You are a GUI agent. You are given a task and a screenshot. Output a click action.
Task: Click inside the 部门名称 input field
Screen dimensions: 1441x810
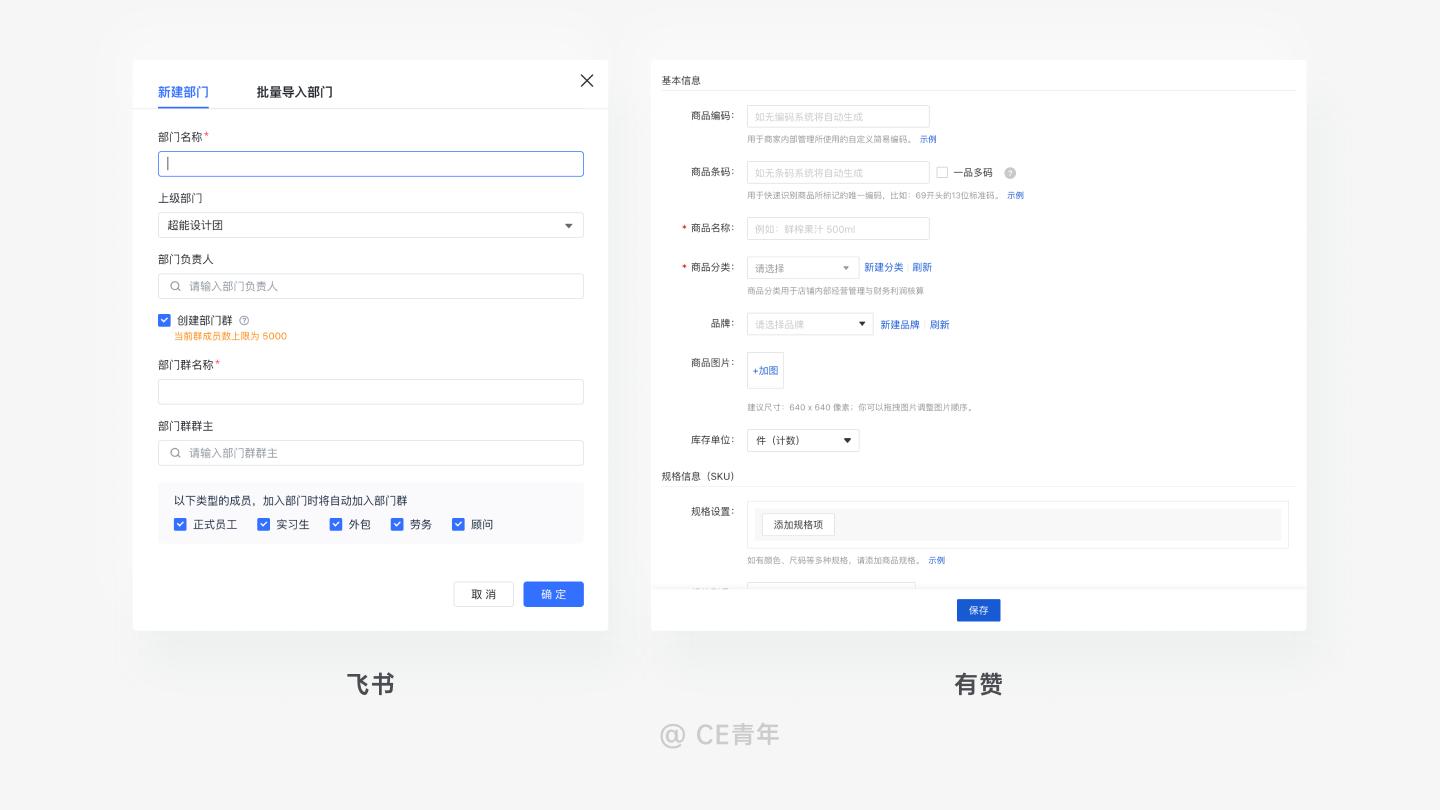pos(371,164)
